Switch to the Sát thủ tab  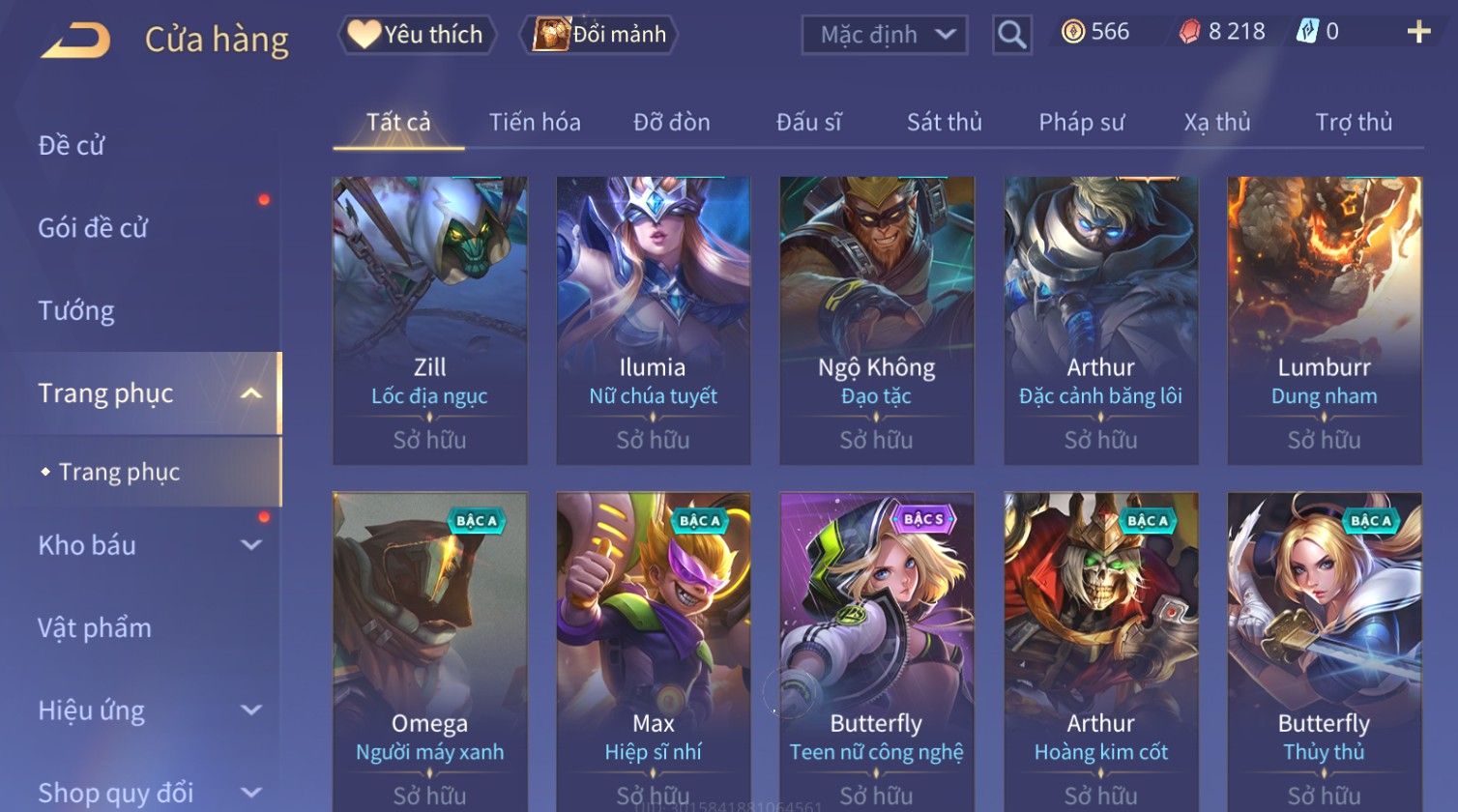pos(945,122)
